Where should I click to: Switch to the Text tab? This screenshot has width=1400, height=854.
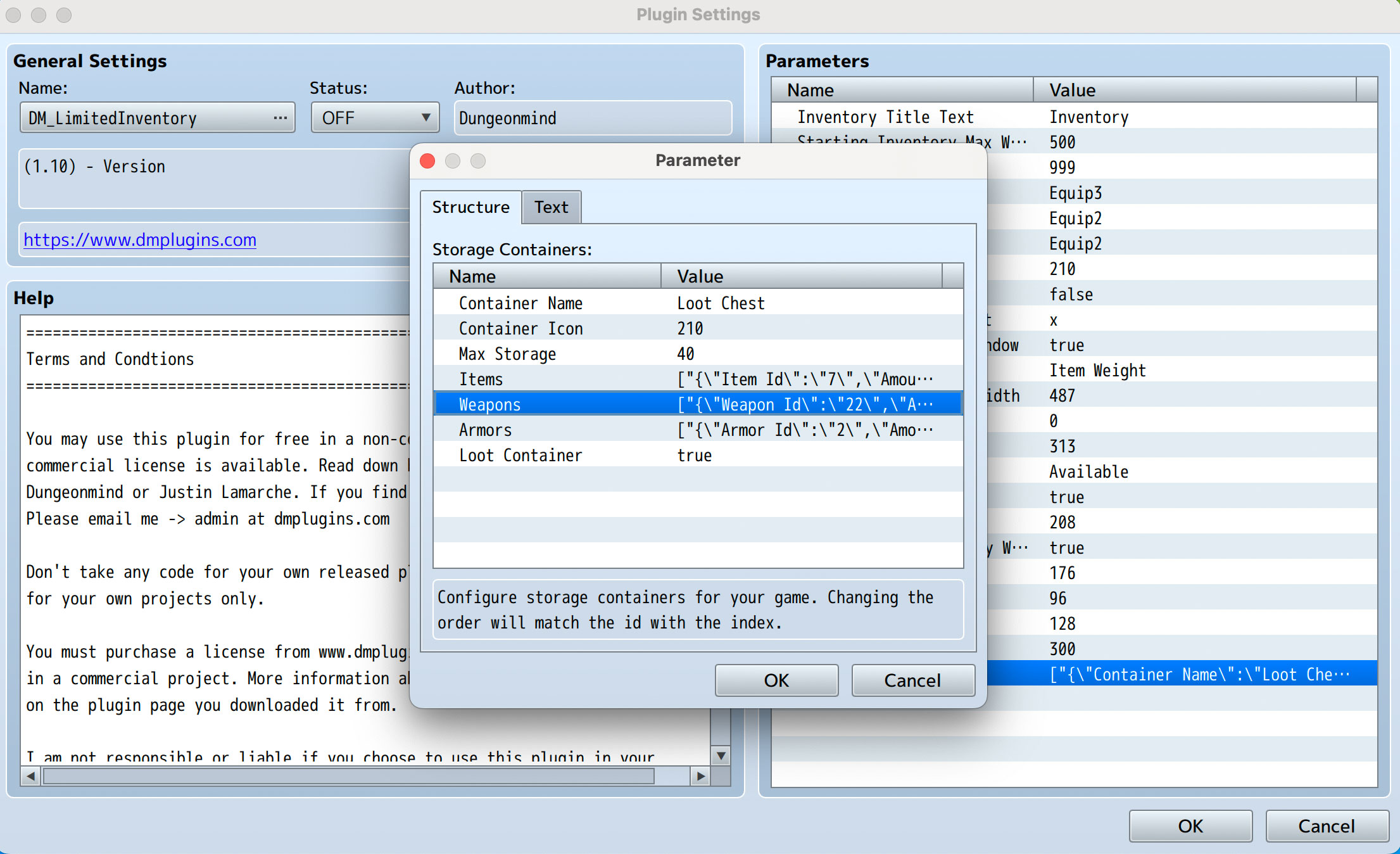(x=551, y=207)
